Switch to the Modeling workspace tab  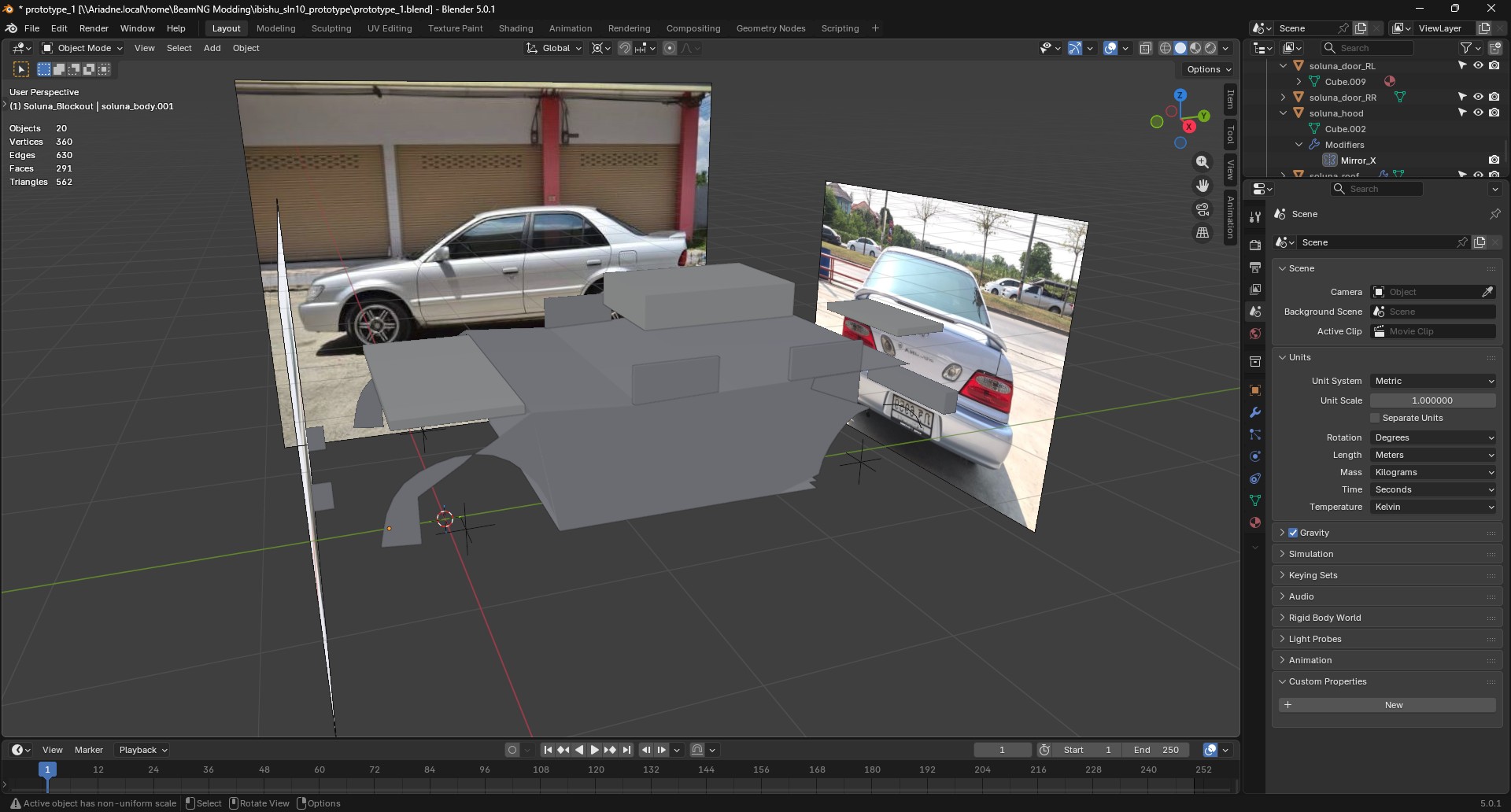[x=276, y=28]
